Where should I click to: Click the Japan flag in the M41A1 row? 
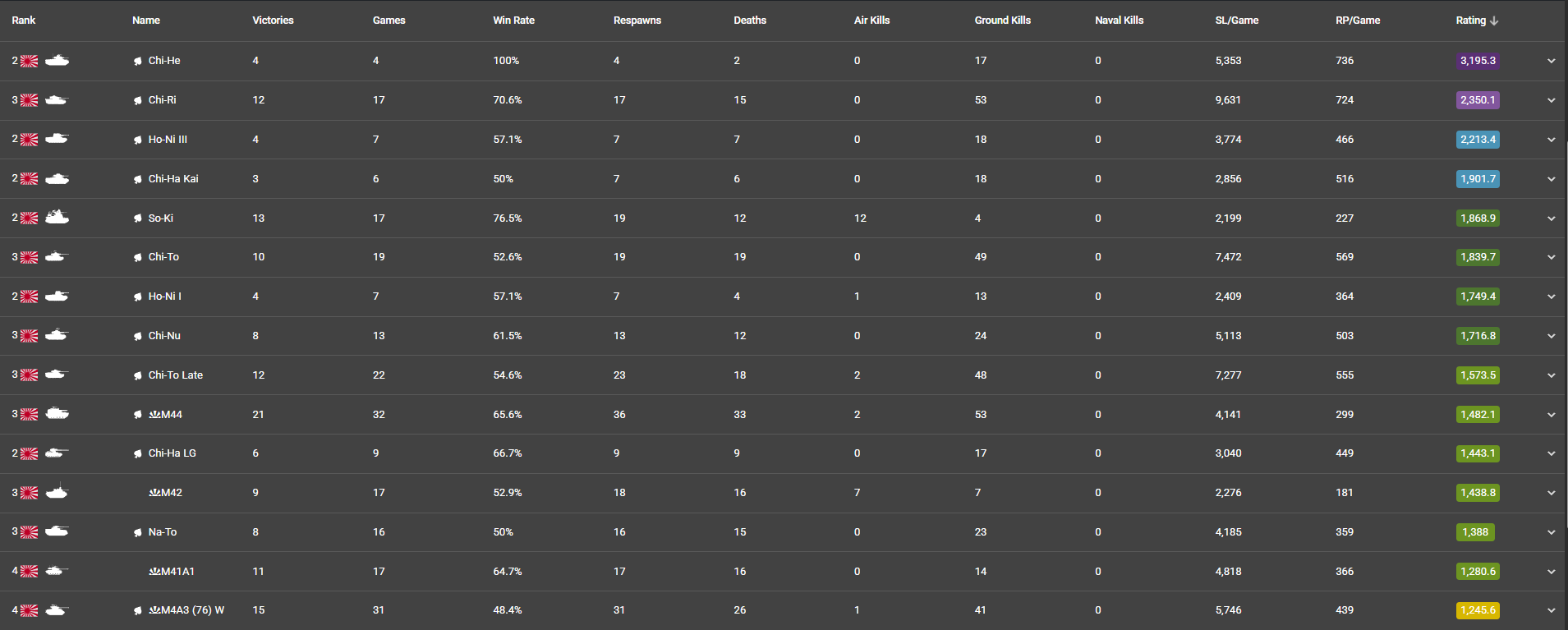pos(29,572)
